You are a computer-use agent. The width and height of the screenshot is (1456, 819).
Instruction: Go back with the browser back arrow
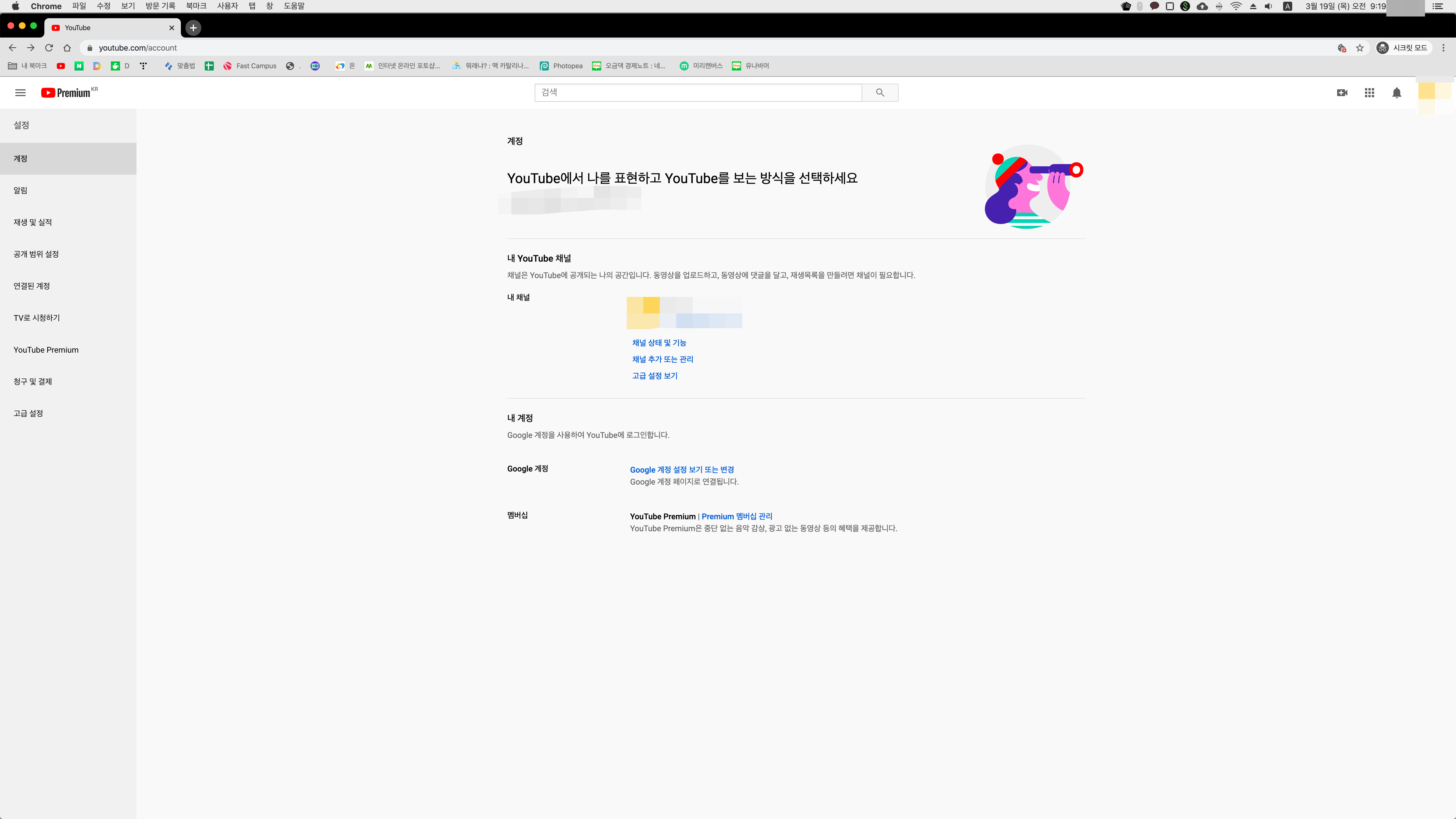[x=13, y=48]
